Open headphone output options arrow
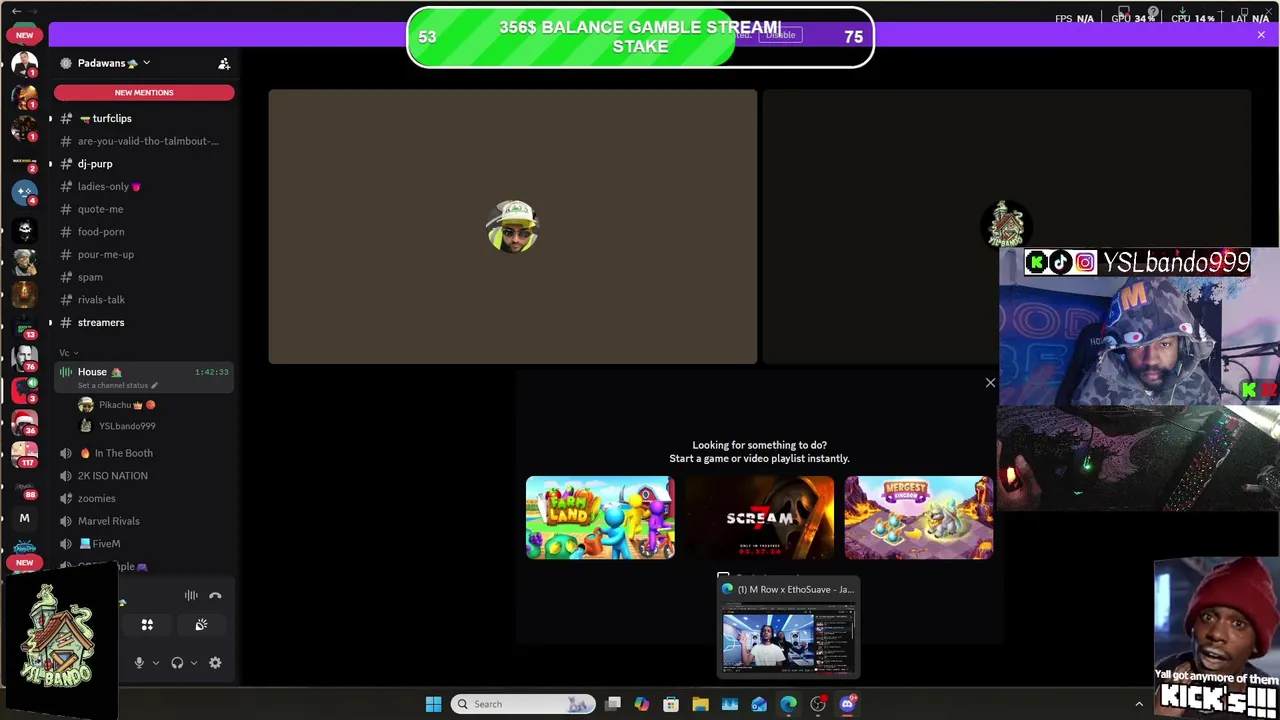Screen dimensions: 1280x720 point(193,662)
